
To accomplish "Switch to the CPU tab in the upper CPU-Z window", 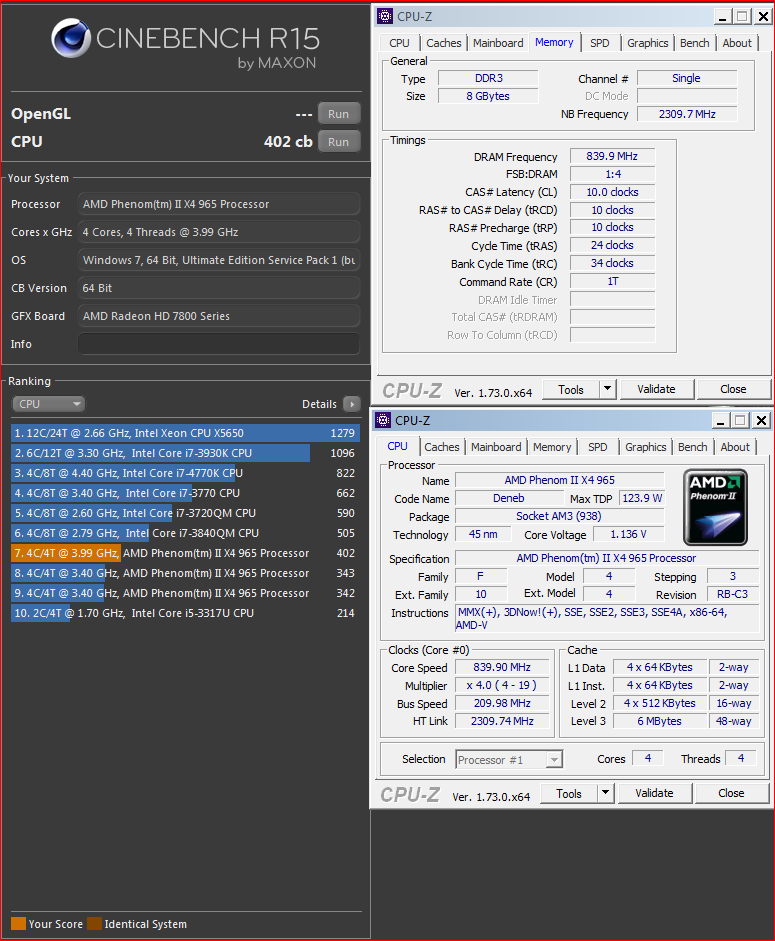I will pyautogui.click(x=399, y=43).
